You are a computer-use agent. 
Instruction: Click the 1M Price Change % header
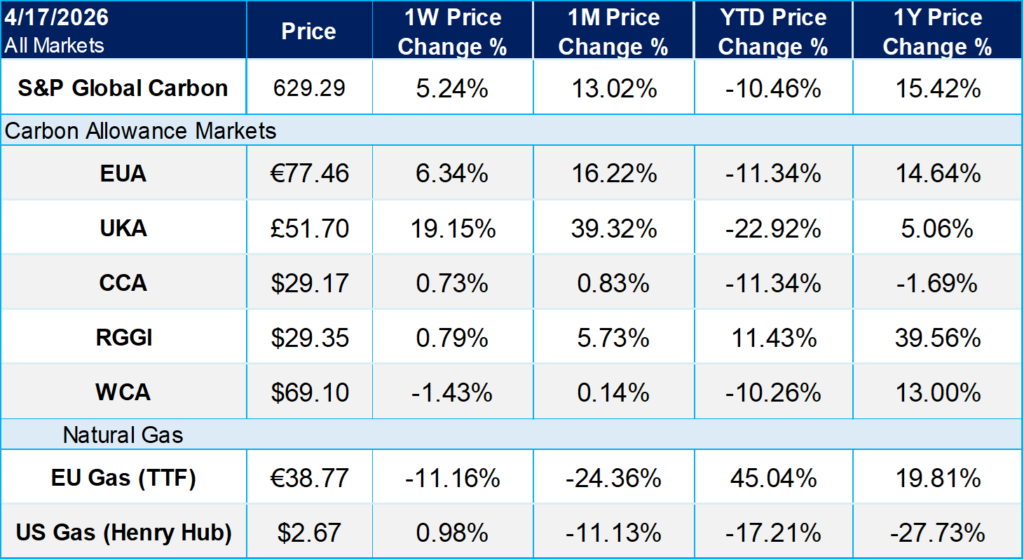[x=613, y=32]
